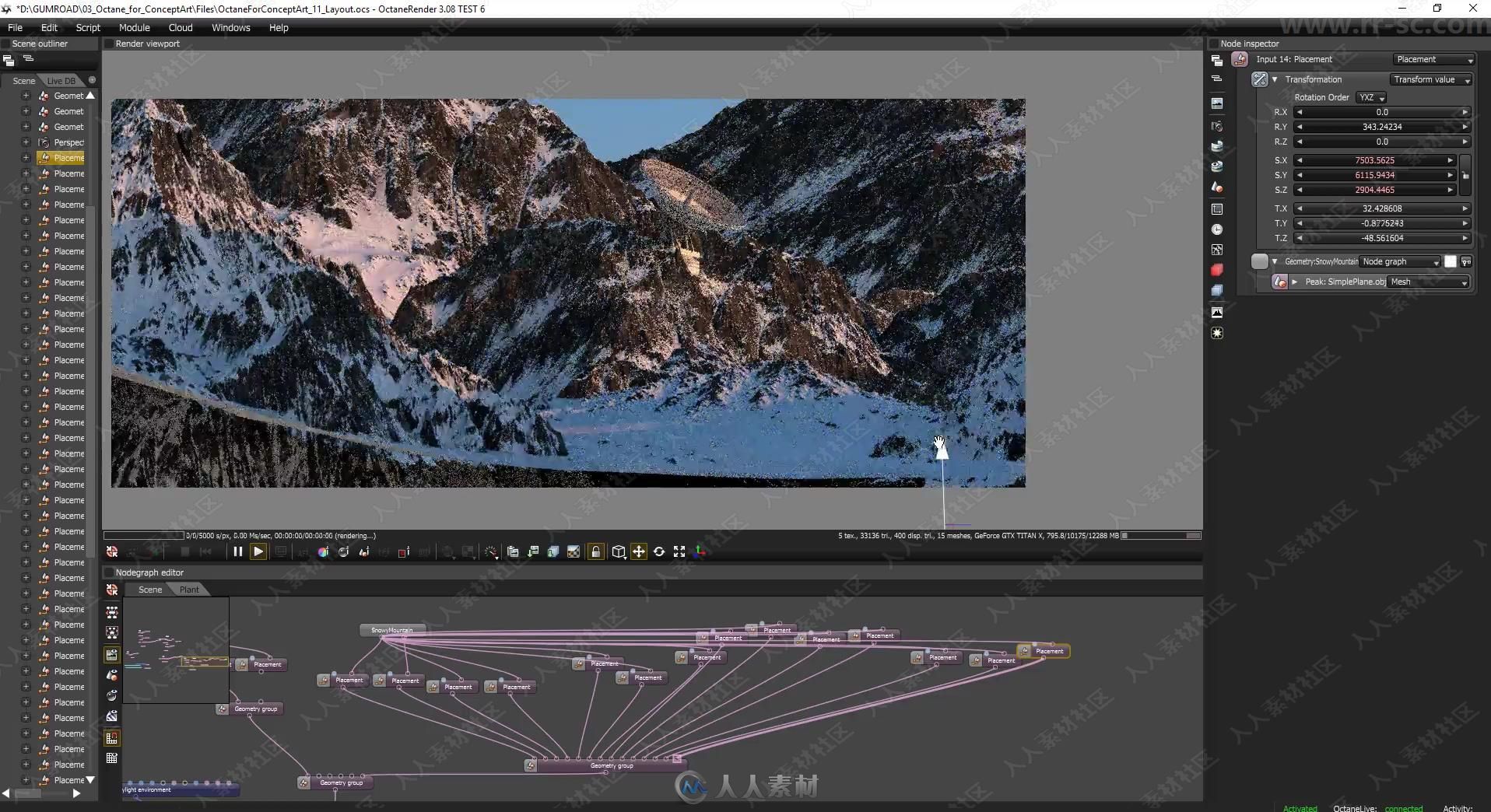Activate the scale gizmo tool
1491x812 pixels.
pyautogui.click(x=679, y=551)
